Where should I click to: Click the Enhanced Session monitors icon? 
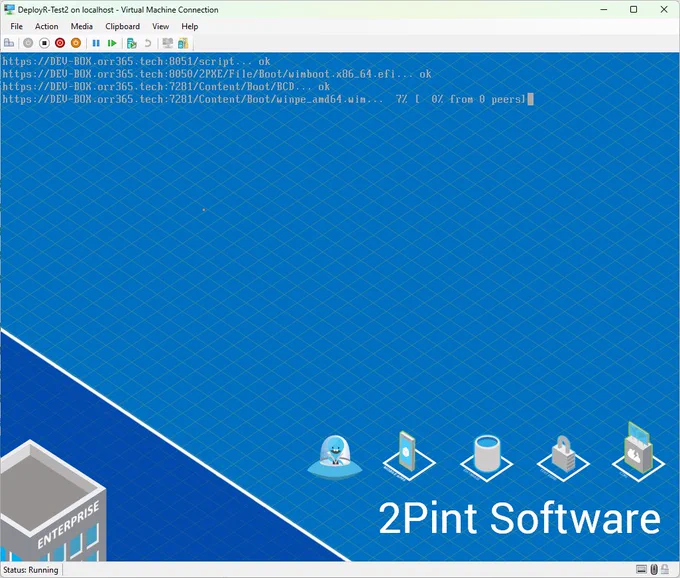[167, 43]
